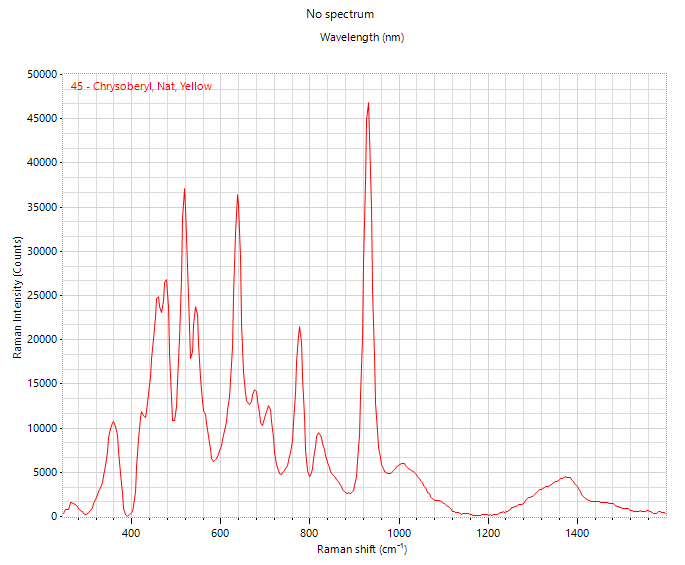The width and height of the screenshot is (685, 565).
Task: Click the 0 y-axis tick label
Action: click(x=54, y=516)
